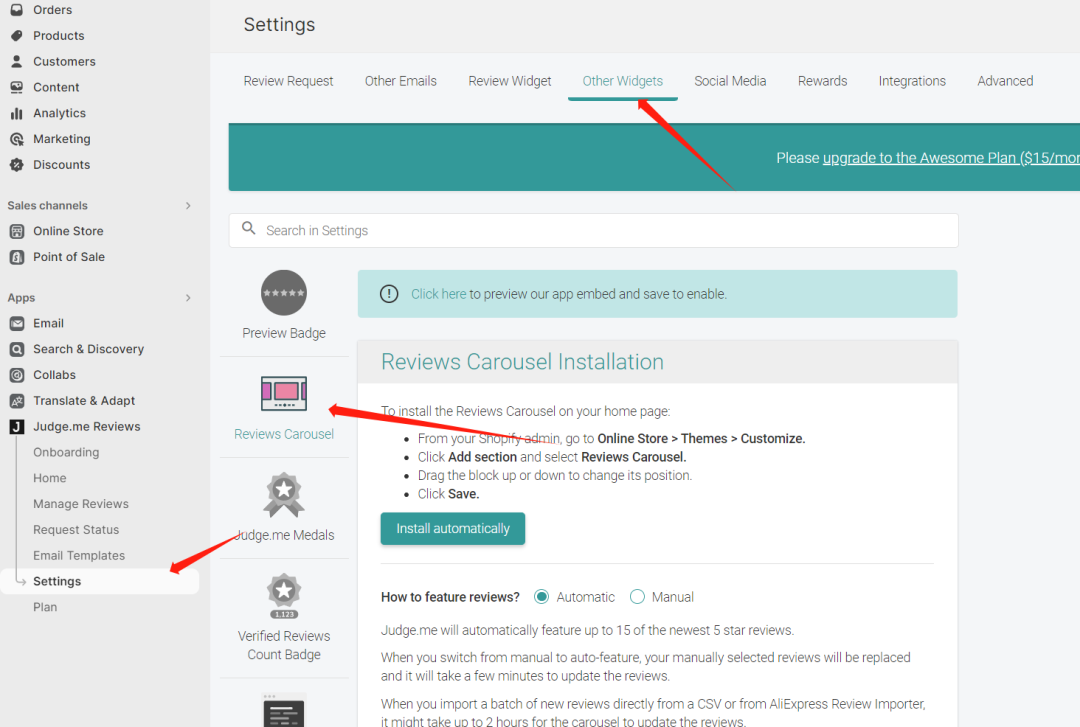Click the Settings page title
Viewport: 1080px width, 727px height.
pos(279,25)
